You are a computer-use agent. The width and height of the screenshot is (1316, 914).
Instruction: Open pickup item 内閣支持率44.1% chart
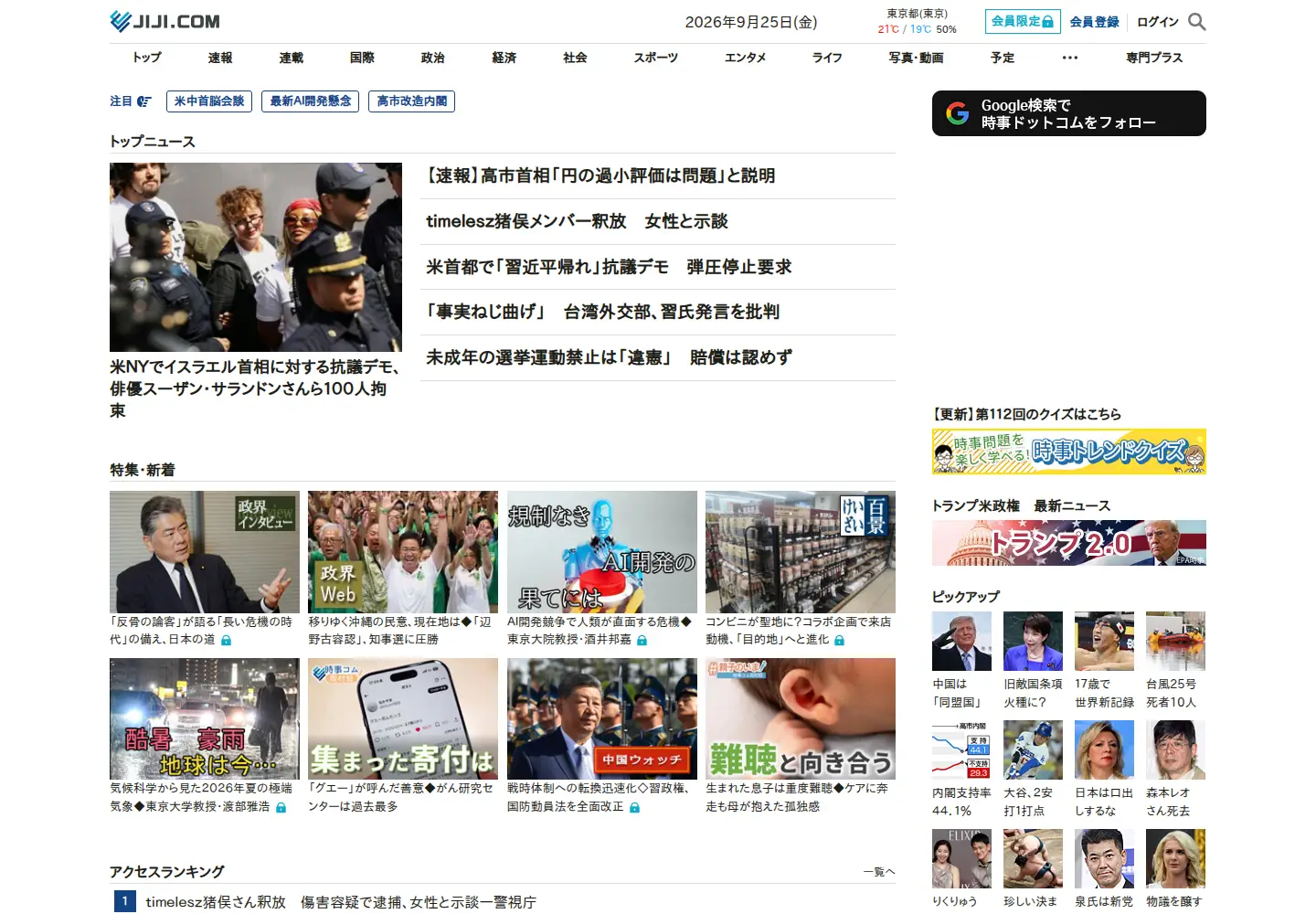[961, 770]
